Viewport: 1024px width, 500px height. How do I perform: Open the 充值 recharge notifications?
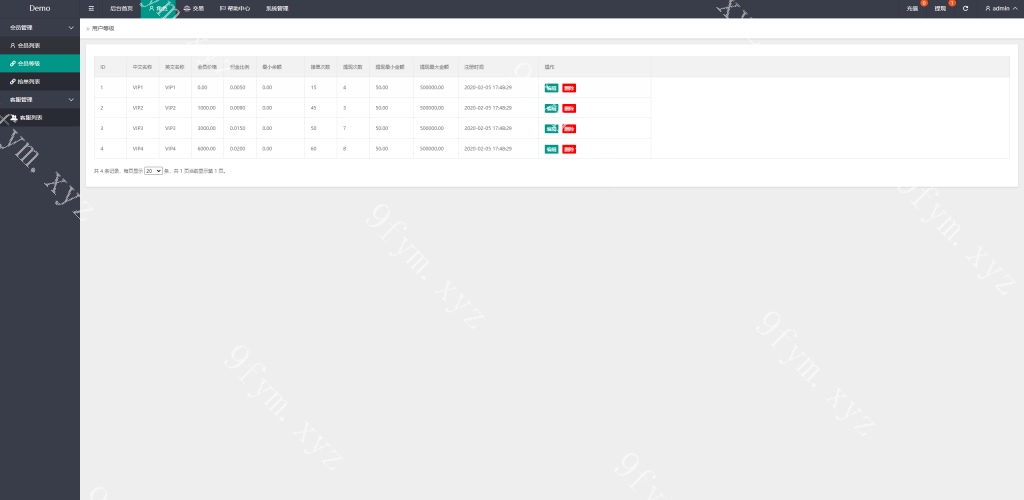click(912, 8)
